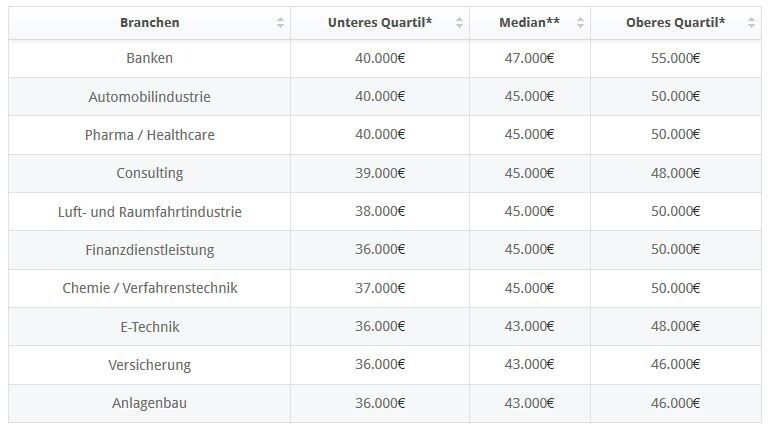The width and height of the screenshot is (774, 428).
Task: Click sort arrows beside Oberes Quartil*
Action: [x=751, y=23]
